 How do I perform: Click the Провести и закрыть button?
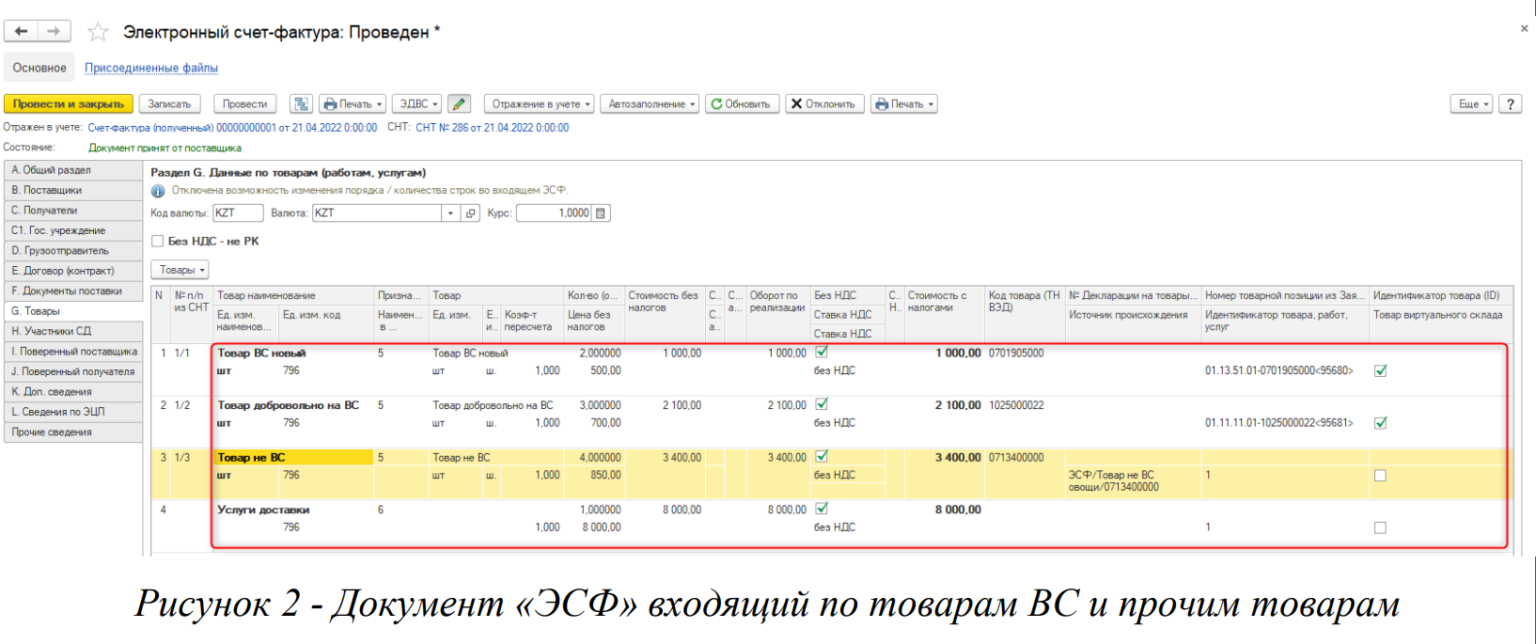68,104
